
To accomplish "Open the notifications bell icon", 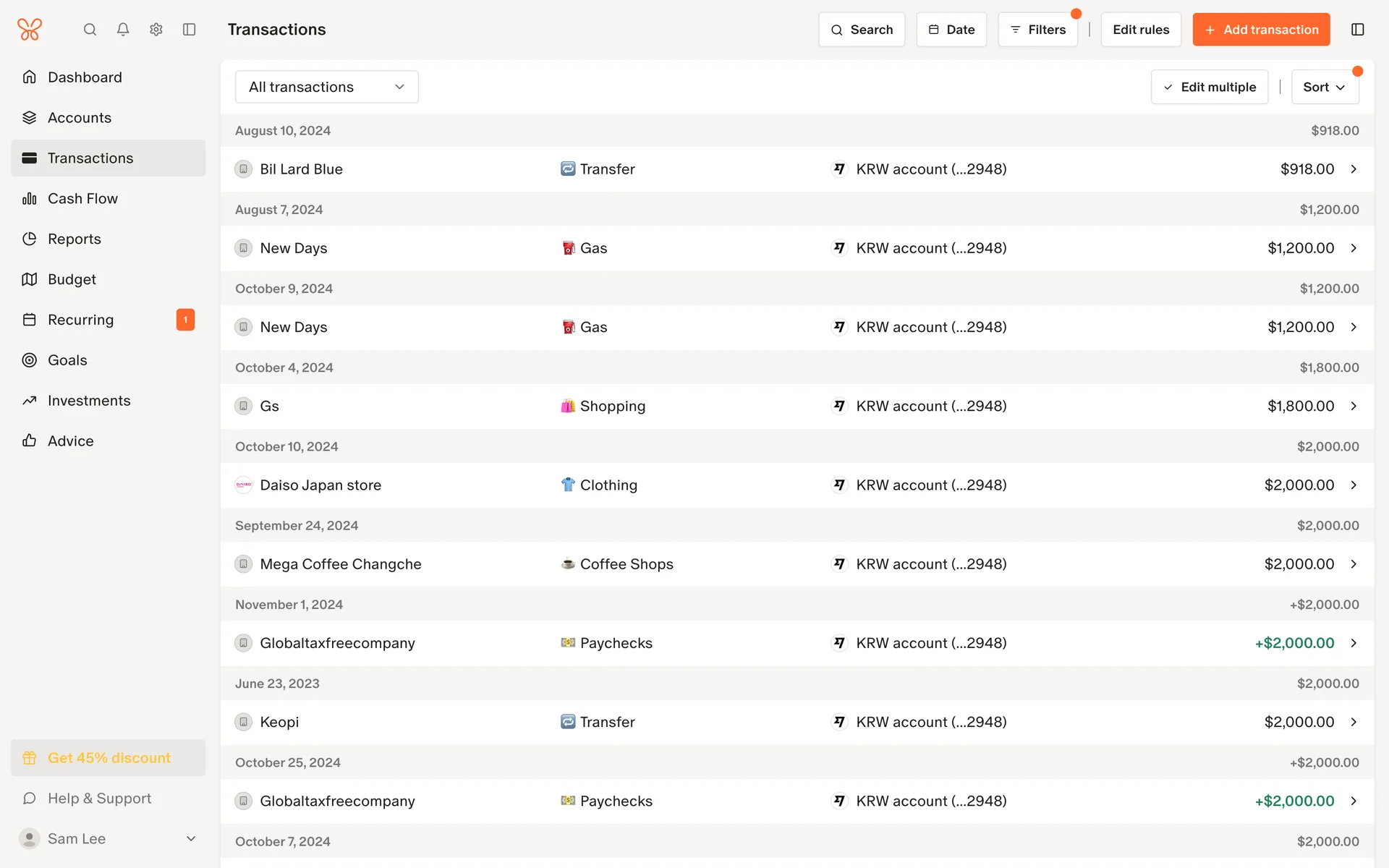I will (123, 30).
